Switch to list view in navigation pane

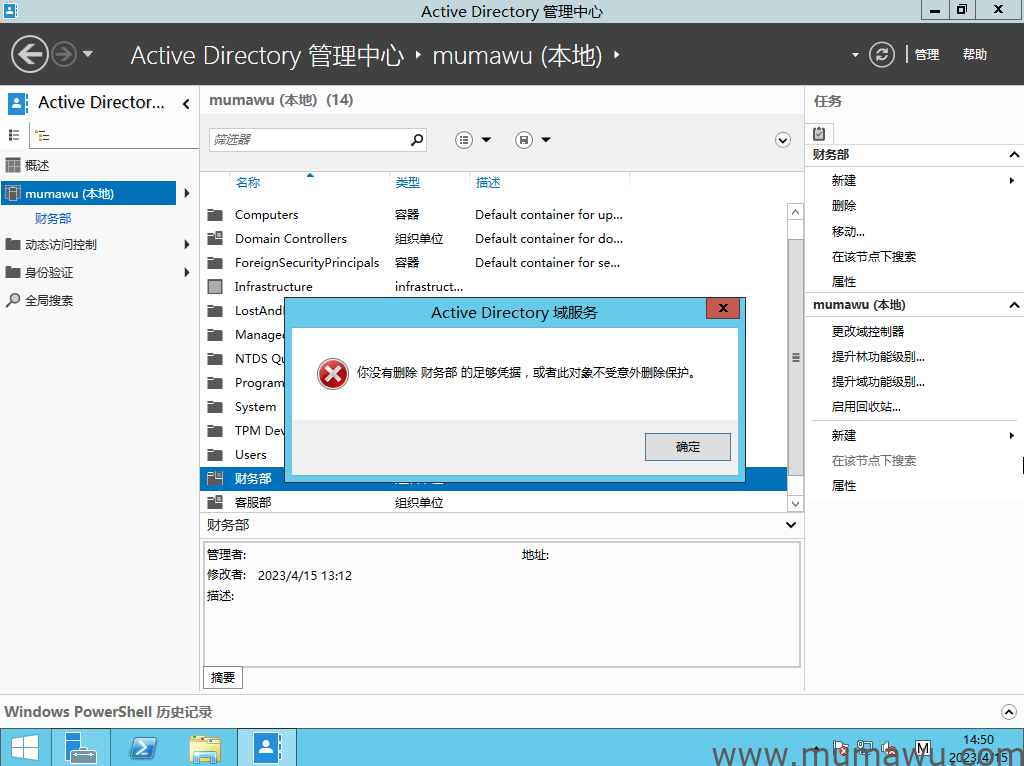(x=14, y=135)
